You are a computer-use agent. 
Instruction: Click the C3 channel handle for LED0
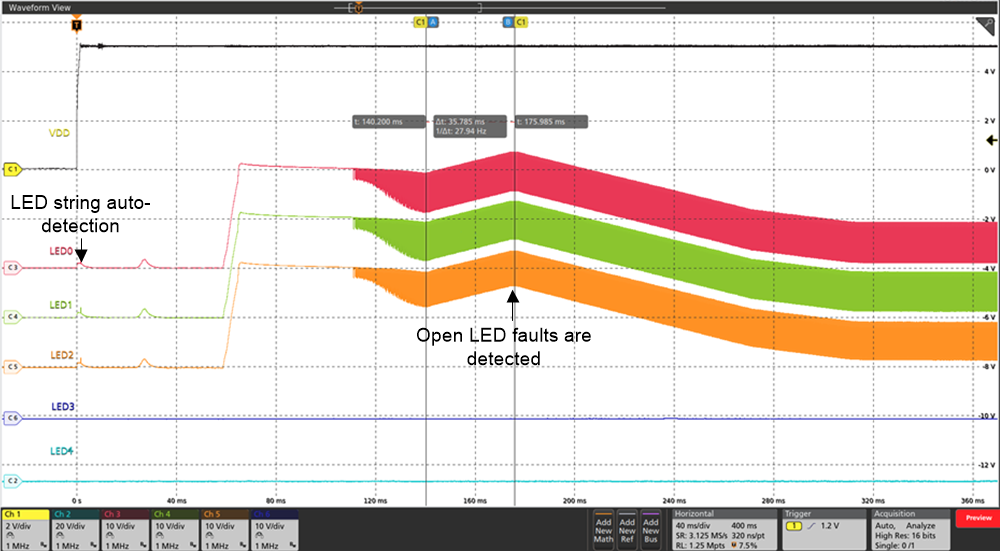click(x=12, y=268)
